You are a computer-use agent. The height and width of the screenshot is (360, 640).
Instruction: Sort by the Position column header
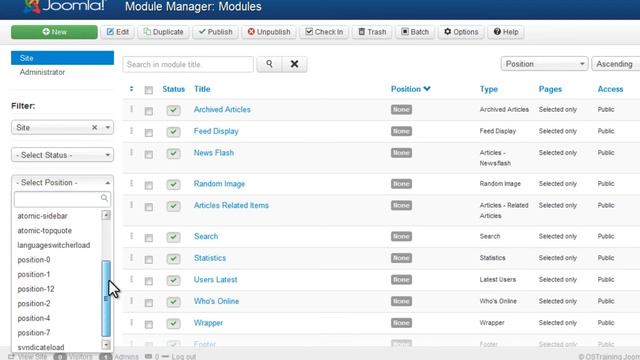pyautogui.click(x=410, y=89)
